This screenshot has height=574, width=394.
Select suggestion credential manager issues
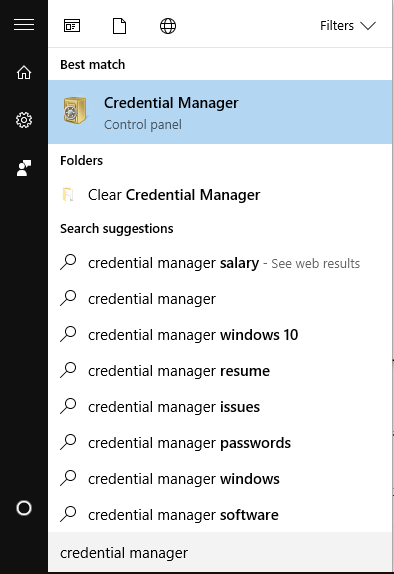click(x=220, y=407)
